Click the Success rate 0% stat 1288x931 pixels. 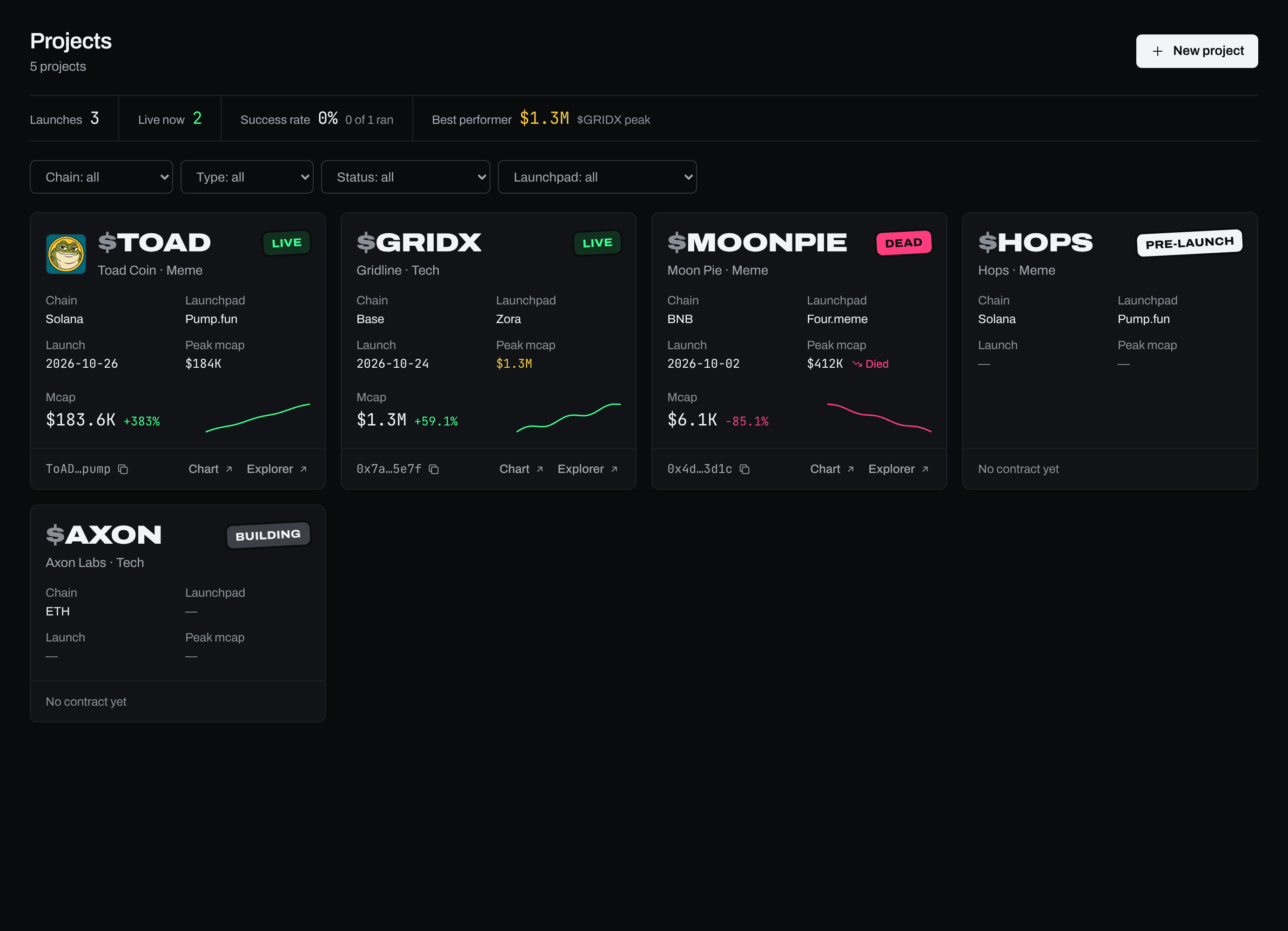pyautogui.click(x=328, y=118)
